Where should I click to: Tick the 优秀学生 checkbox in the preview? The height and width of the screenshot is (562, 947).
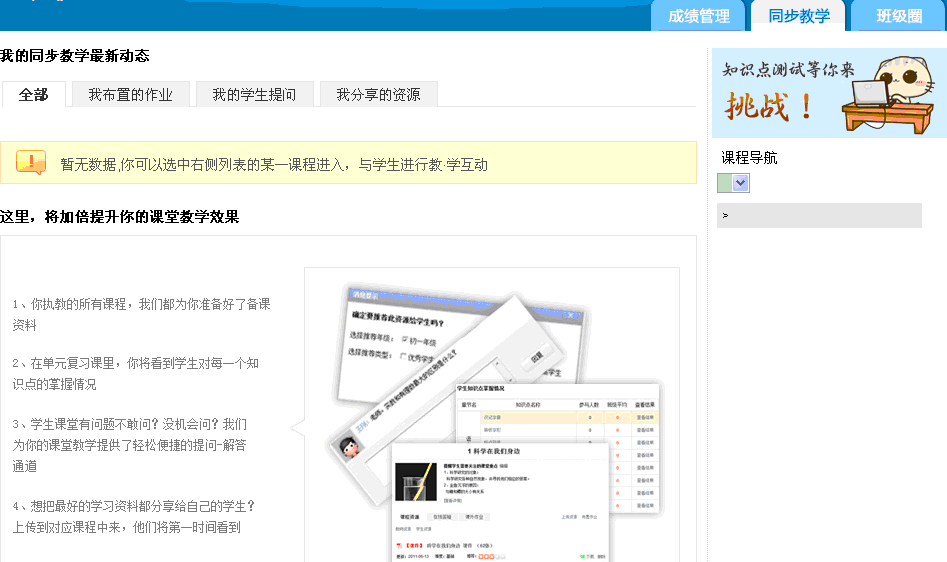pyautogui.click(x=403, y=356)
